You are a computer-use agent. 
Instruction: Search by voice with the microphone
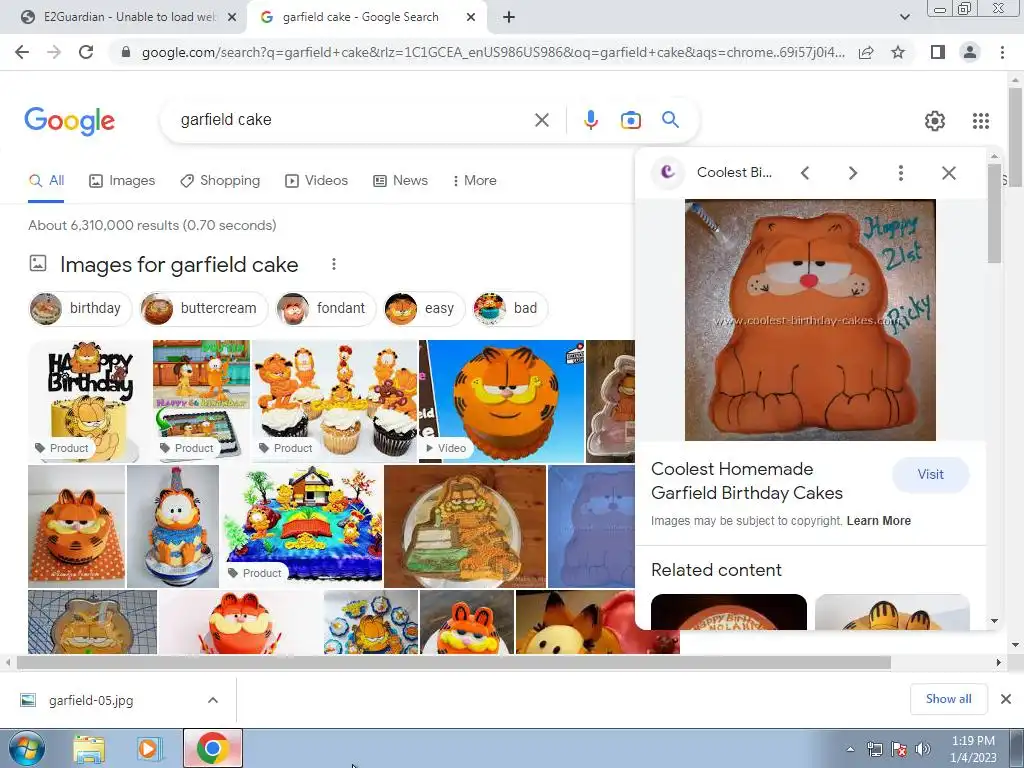(590, 120)
